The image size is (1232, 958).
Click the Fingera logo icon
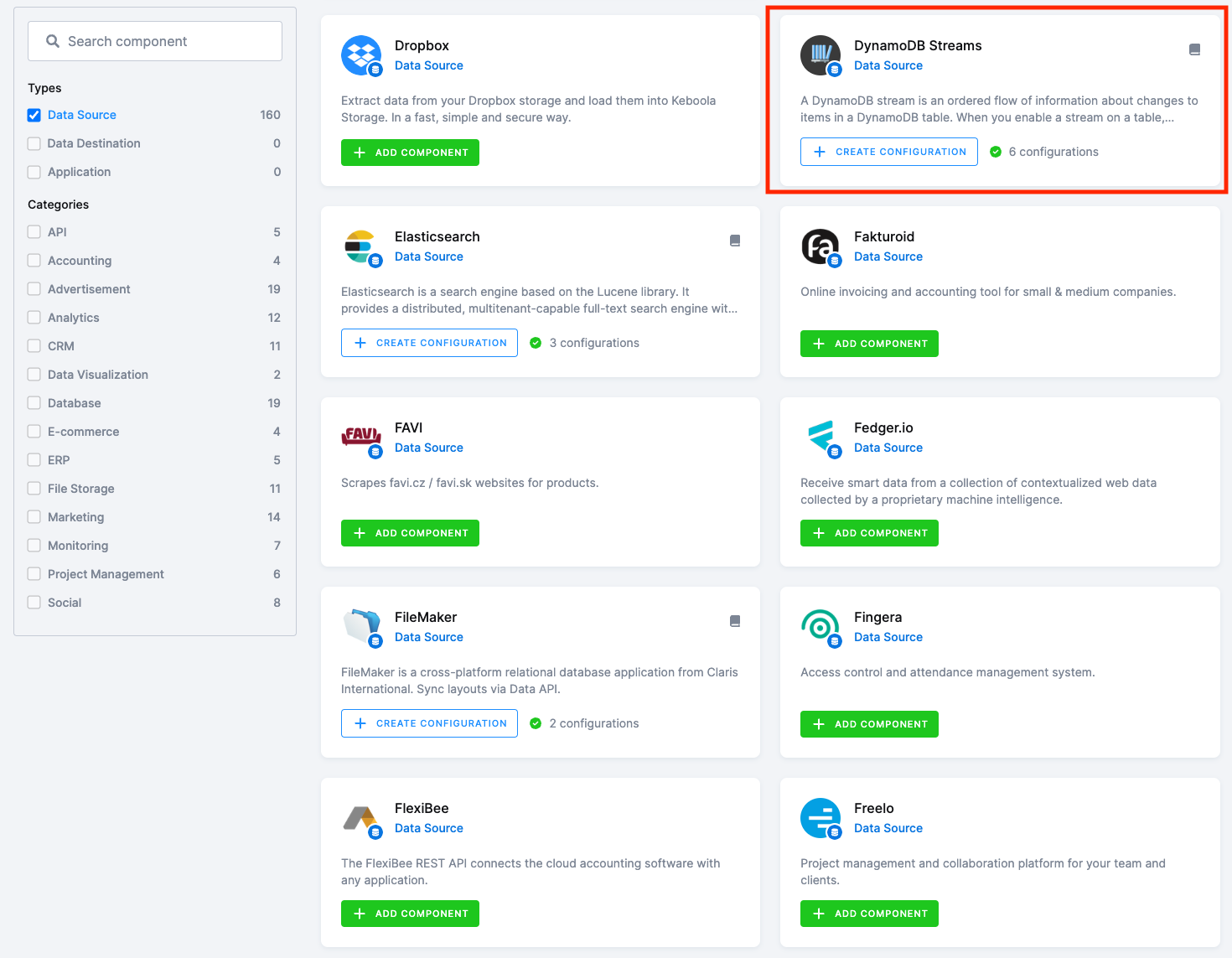click(820, 627)
